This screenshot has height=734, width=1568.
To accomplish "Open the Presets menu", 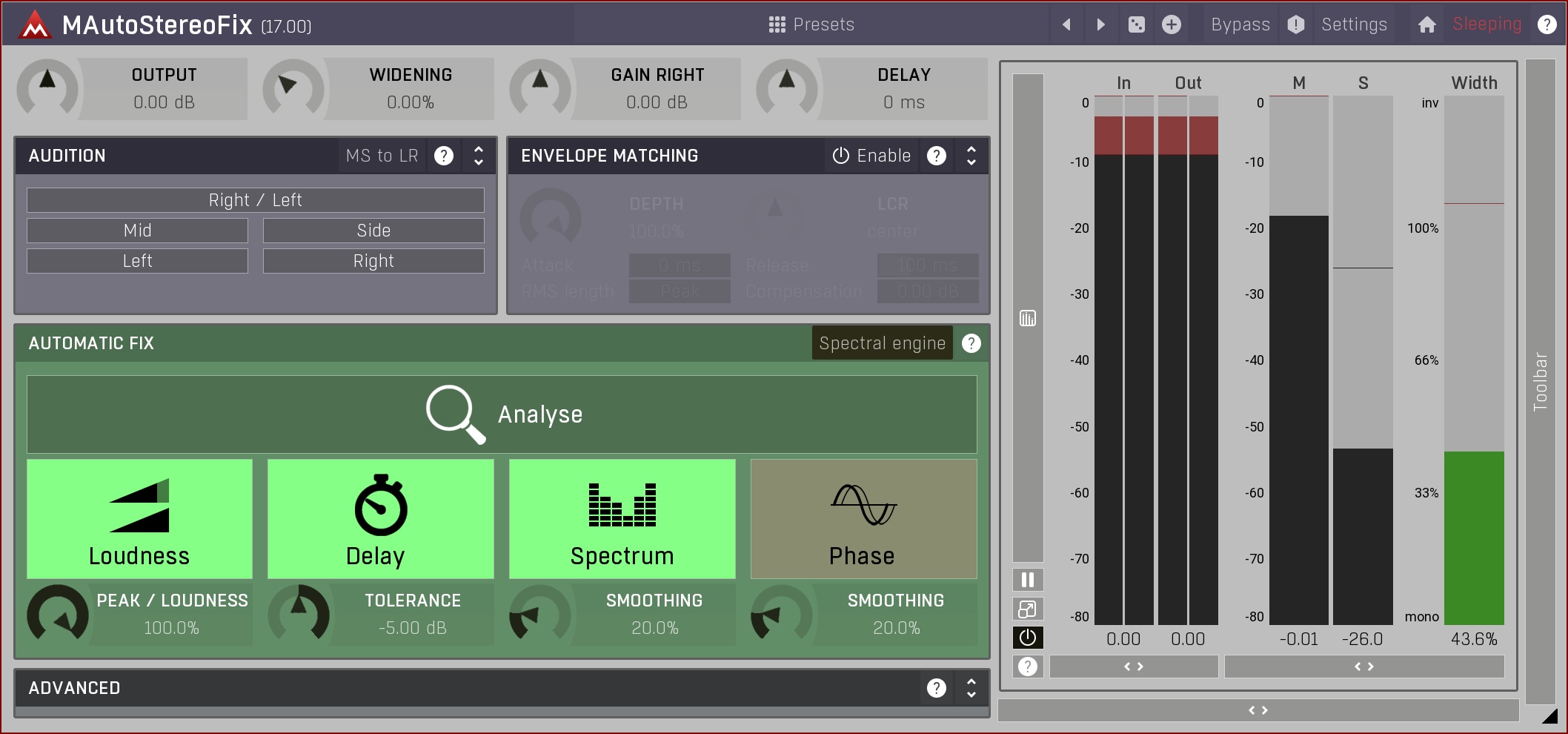I will click(811, 24).
